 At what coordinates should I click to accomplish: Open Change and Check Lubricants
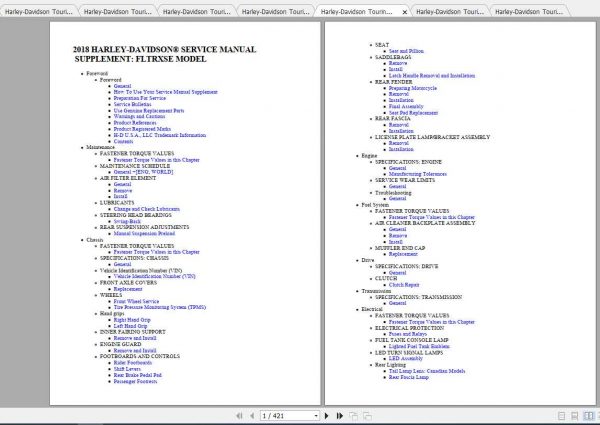click(x=147, y=209)
